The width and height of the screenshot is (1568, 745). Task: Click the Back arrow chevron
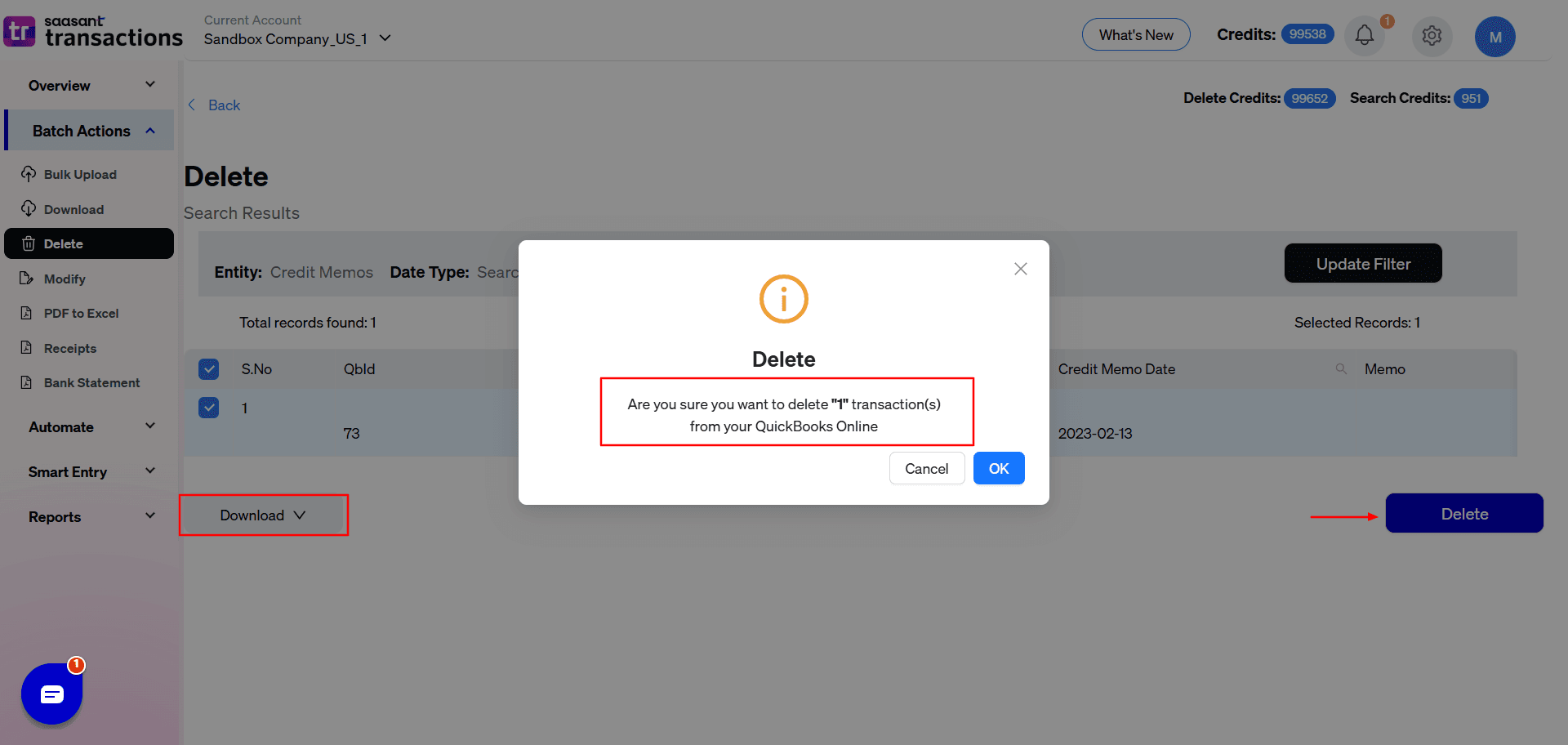pyautogui.click(x=192, y=105)
